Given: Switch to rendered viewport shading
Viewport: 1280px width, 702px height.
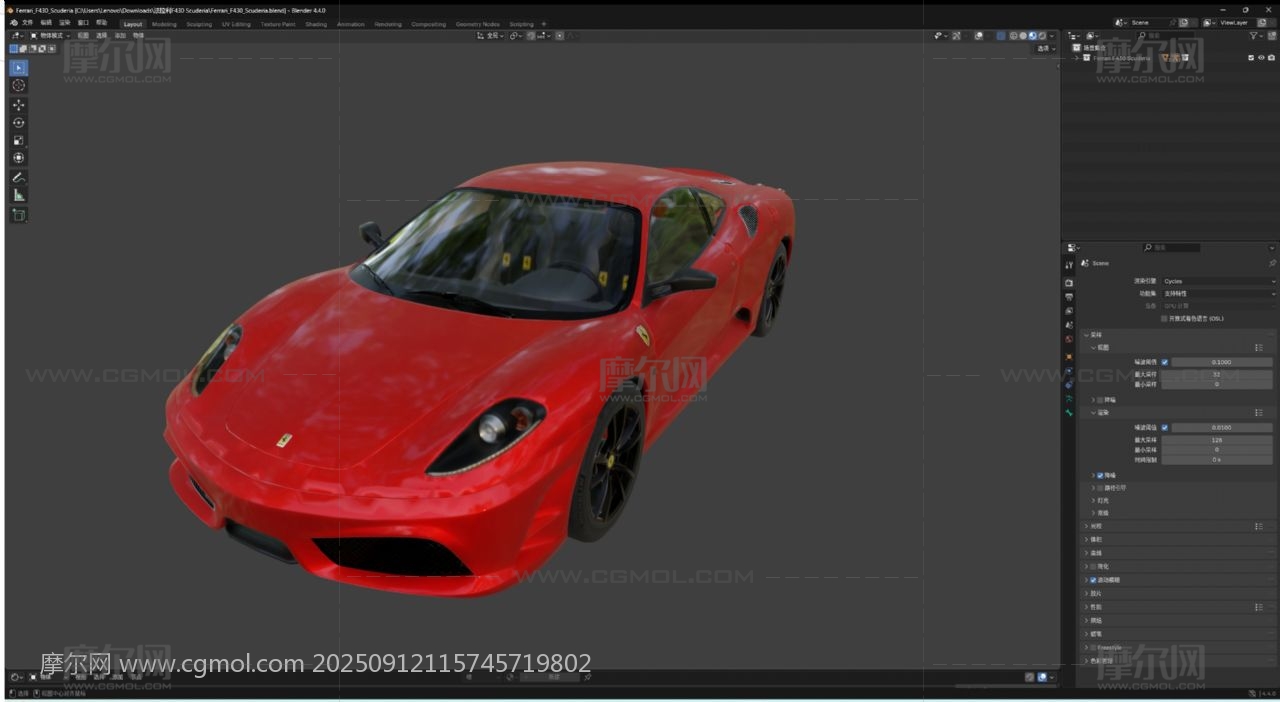Looking at the screenshot, I should point(1042,36).
